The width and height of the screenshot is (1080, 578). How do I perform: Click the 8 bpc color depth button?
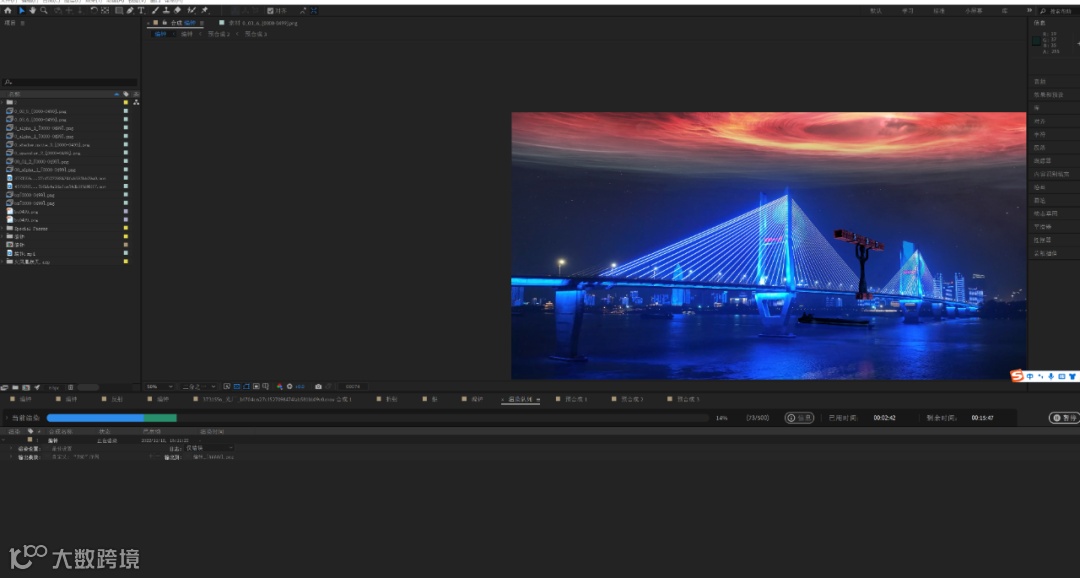54,388
